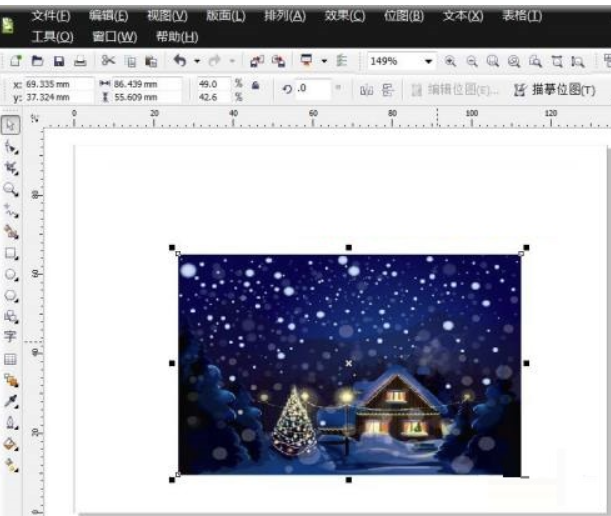Select the Interactive Blend tool

[x=11, y=380]
